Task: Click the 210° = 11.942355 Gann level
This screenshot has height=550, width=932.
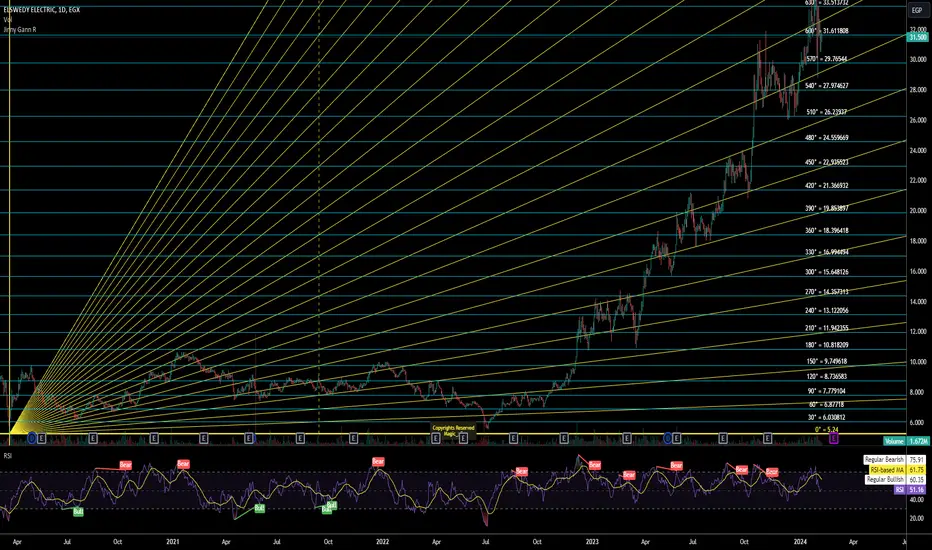Action: click(x=827, y=328)
